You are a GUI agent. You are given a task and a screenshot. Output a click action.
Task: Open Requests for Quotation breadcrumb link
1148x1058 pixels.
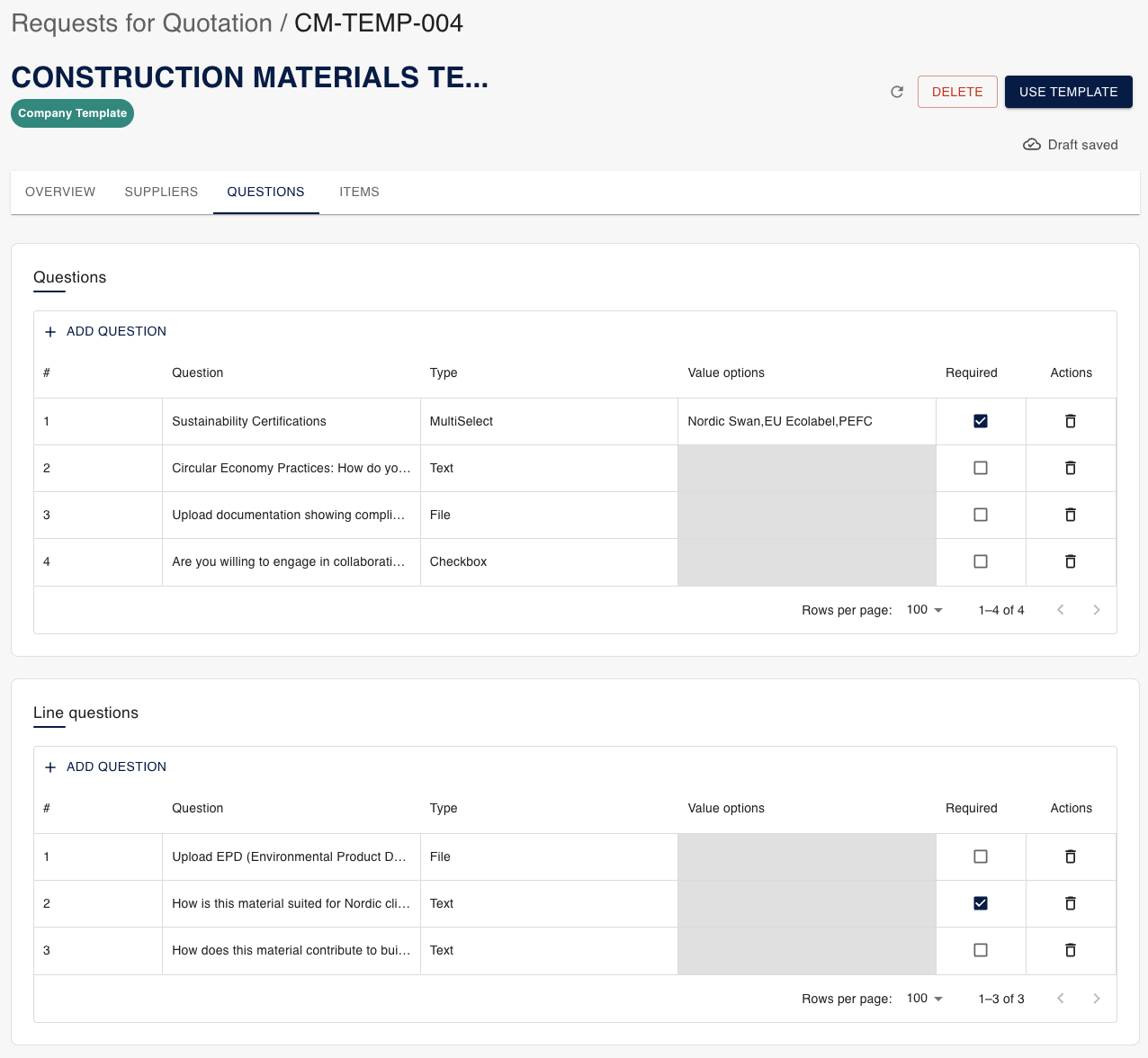click(141, 23)
